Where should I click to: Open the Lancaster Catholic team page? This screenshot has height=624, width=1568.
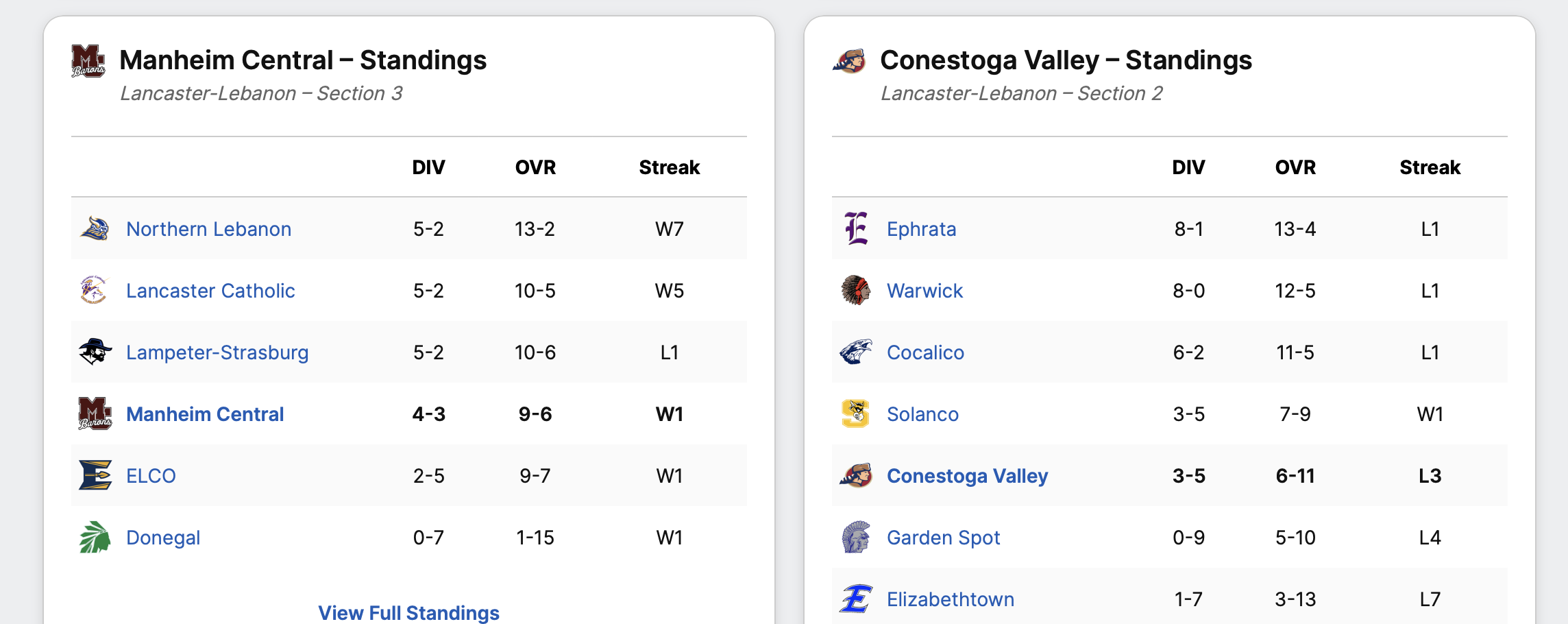tap(210, 291)
